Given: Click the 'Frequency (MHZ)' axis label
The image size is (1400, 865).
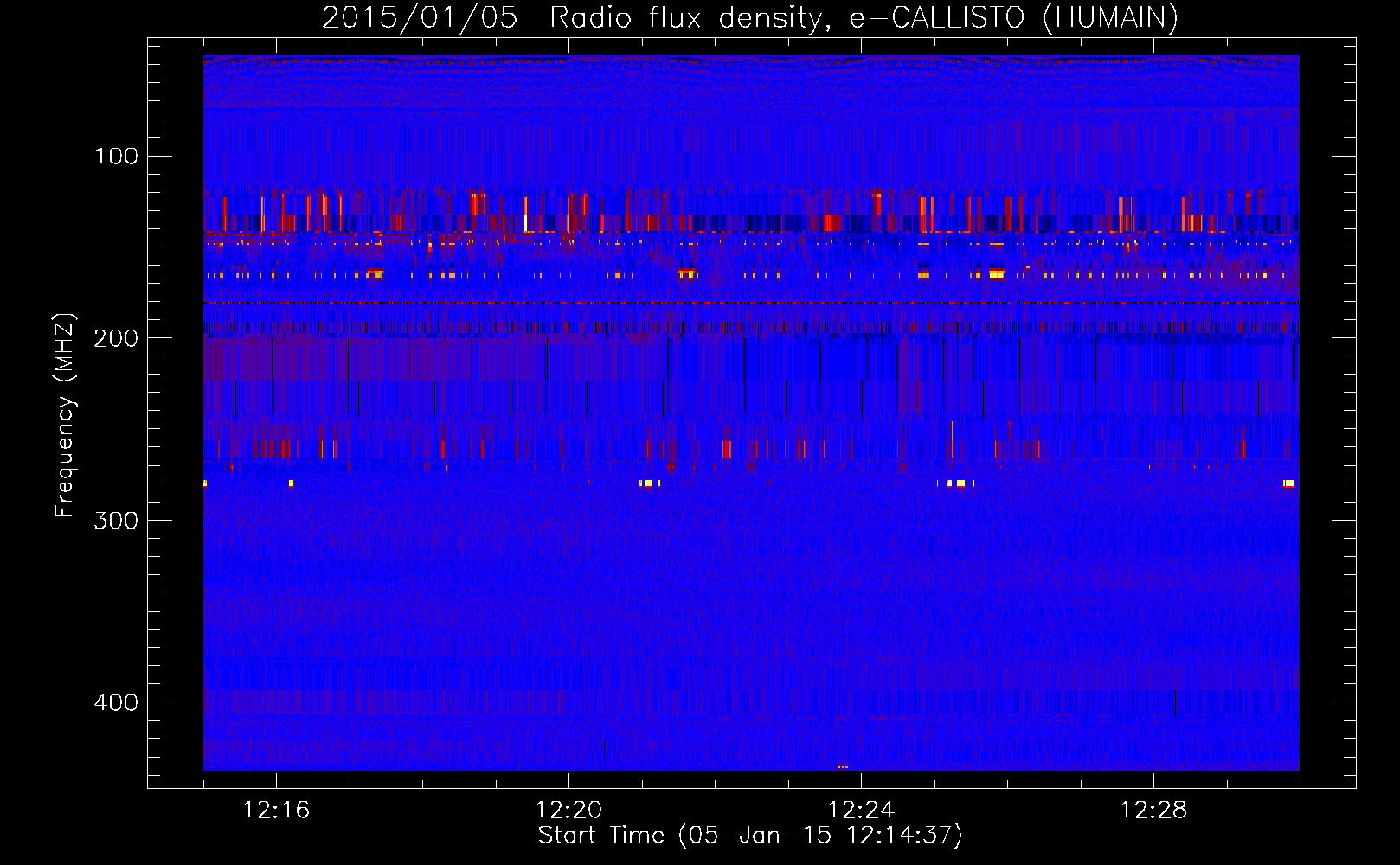Looking at the screenshot, I should pos(65,415).
